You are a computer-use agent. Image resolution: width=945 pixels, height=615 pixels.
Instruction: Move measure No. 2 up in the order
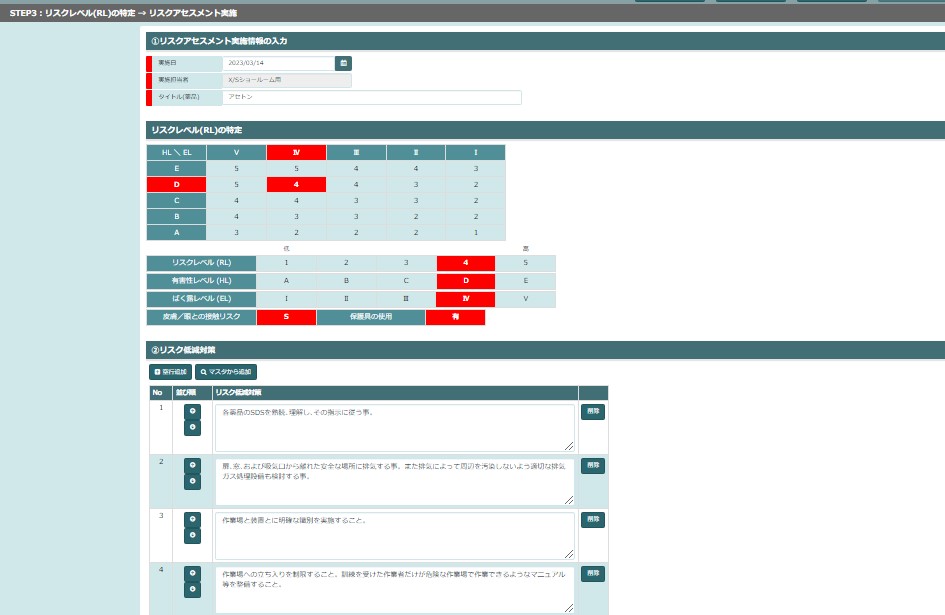pos(192,466)
